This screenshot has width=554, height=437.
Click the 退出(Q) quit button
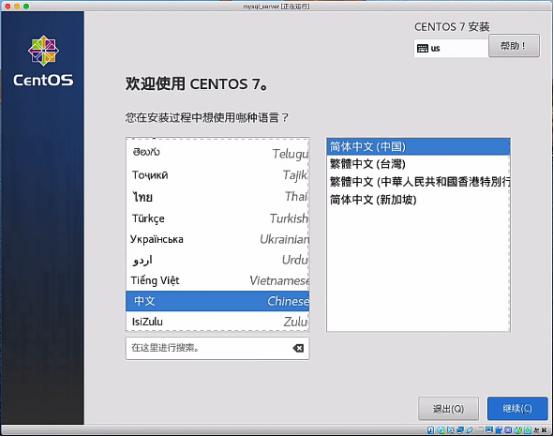(448, 408)
